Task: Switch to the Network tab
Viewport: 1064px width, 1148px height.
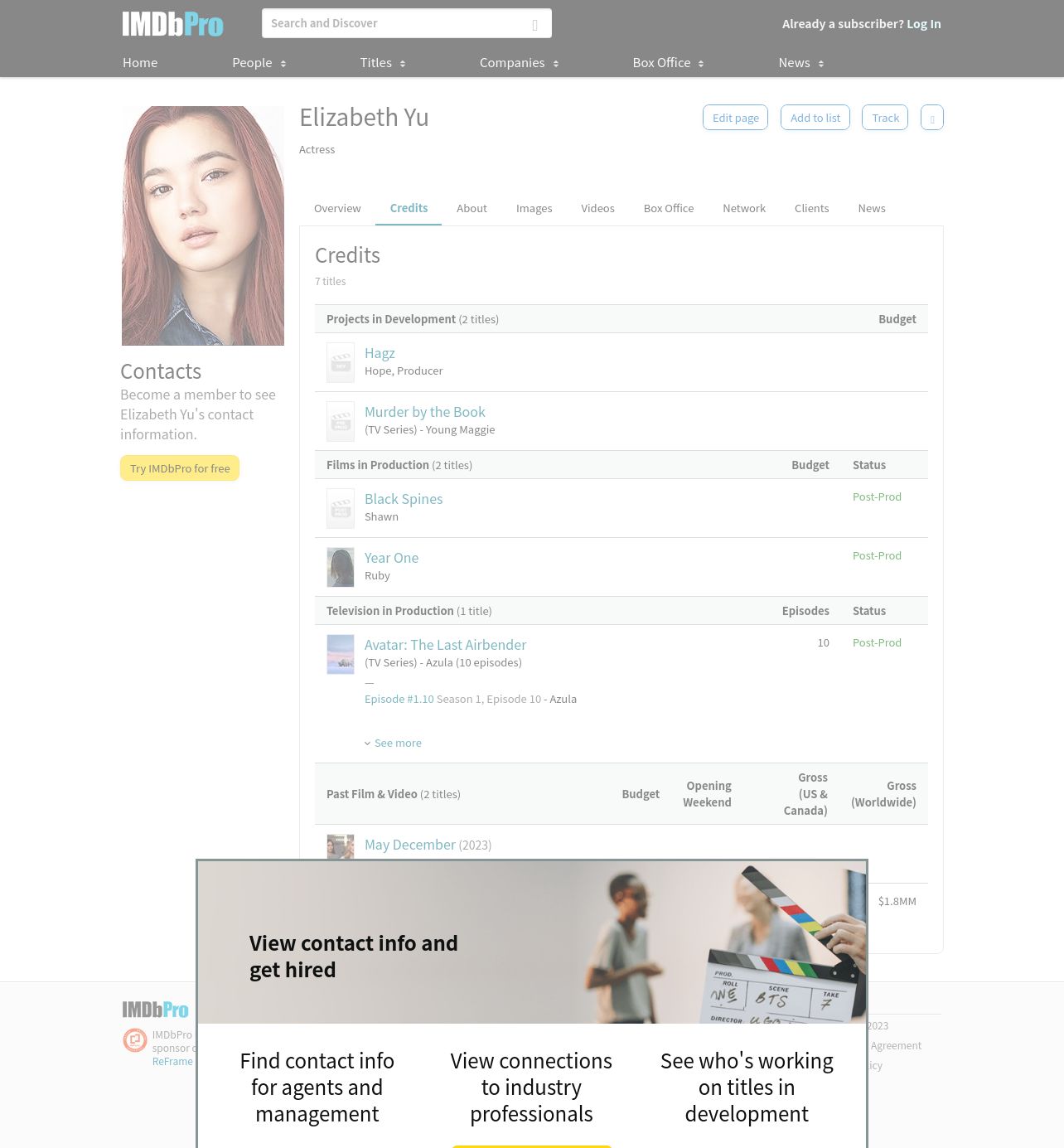Action: point(744,208)
